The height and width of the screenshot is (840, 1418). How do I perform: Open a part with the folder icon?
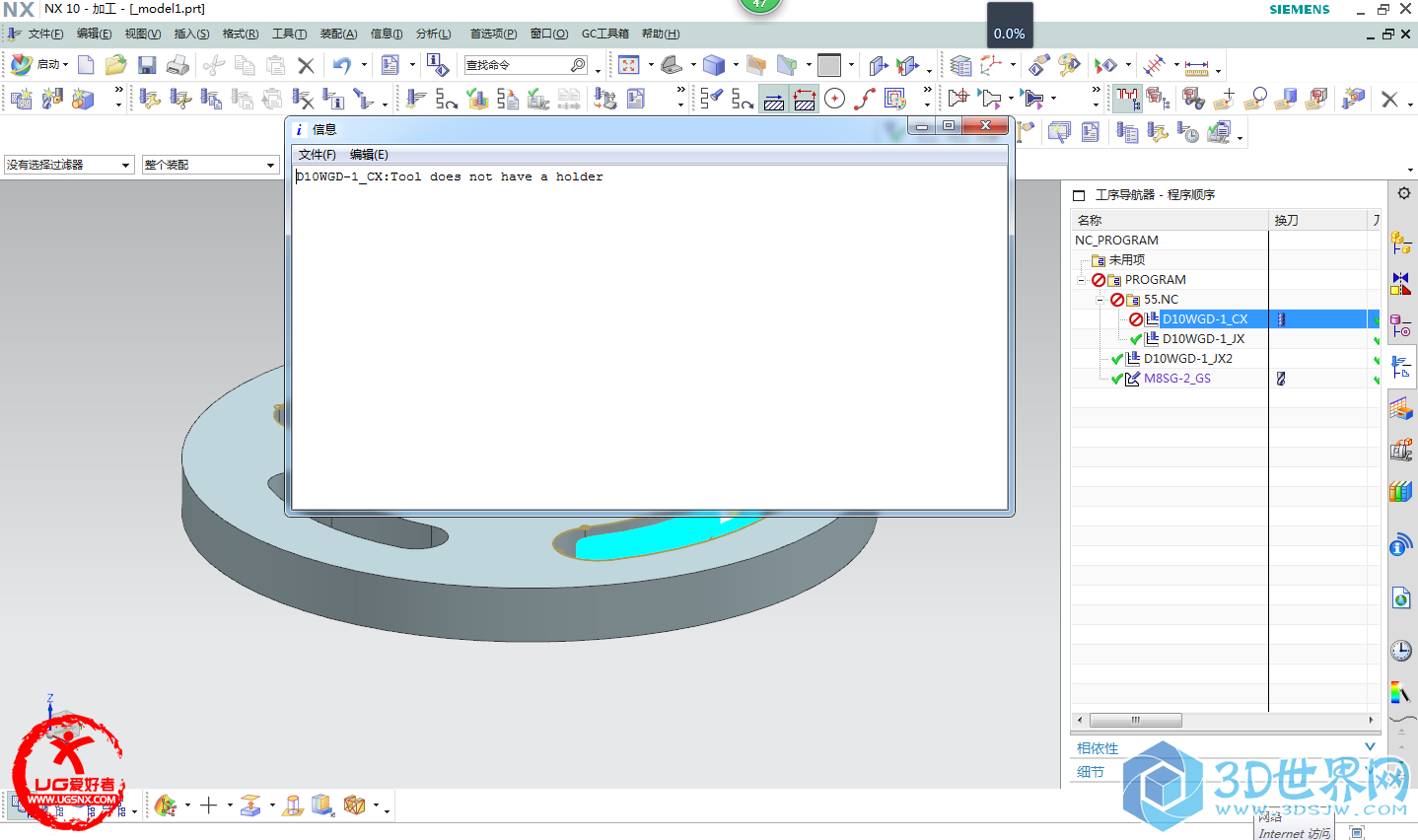click(x=116, y=65)
